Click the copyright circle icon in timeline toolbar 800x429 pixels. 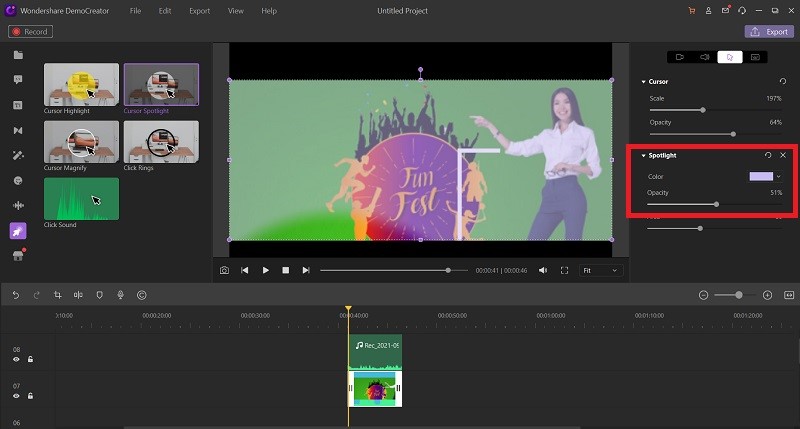tap(142, 295)
